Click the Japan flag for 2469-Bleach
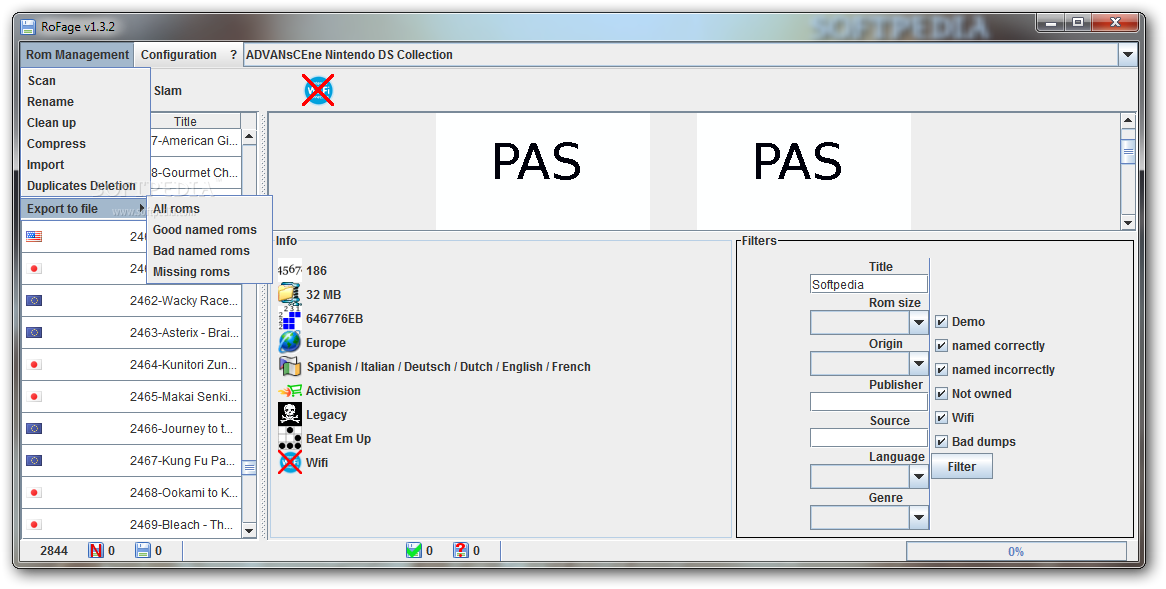Image resolution: width=1166 pixels, height=589 pixels. pyautogui.click(x=34, y=524)
